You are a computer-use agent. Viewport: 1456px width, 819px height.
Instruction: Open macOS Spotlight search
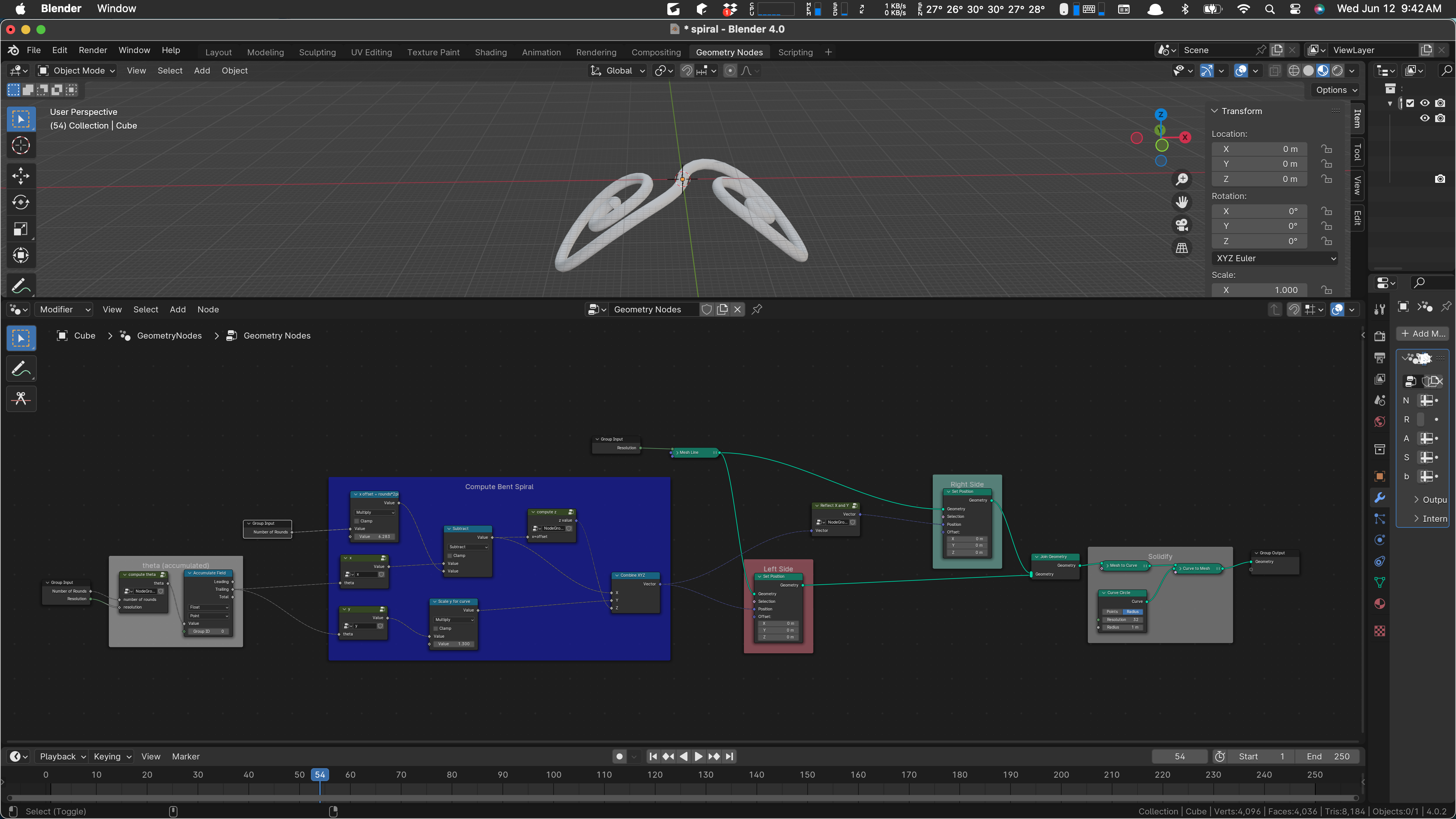pyautogui.click(x=1269, y=8)
